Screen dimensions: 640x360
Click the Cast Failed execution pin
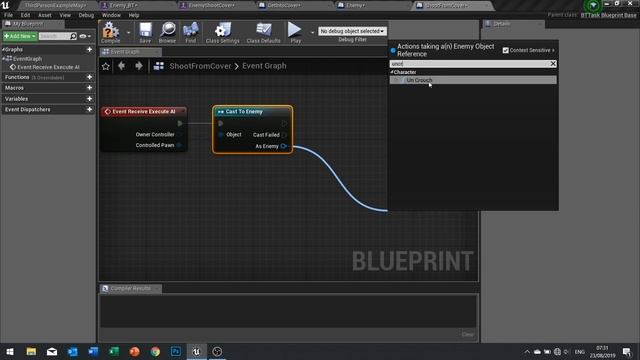284,135
